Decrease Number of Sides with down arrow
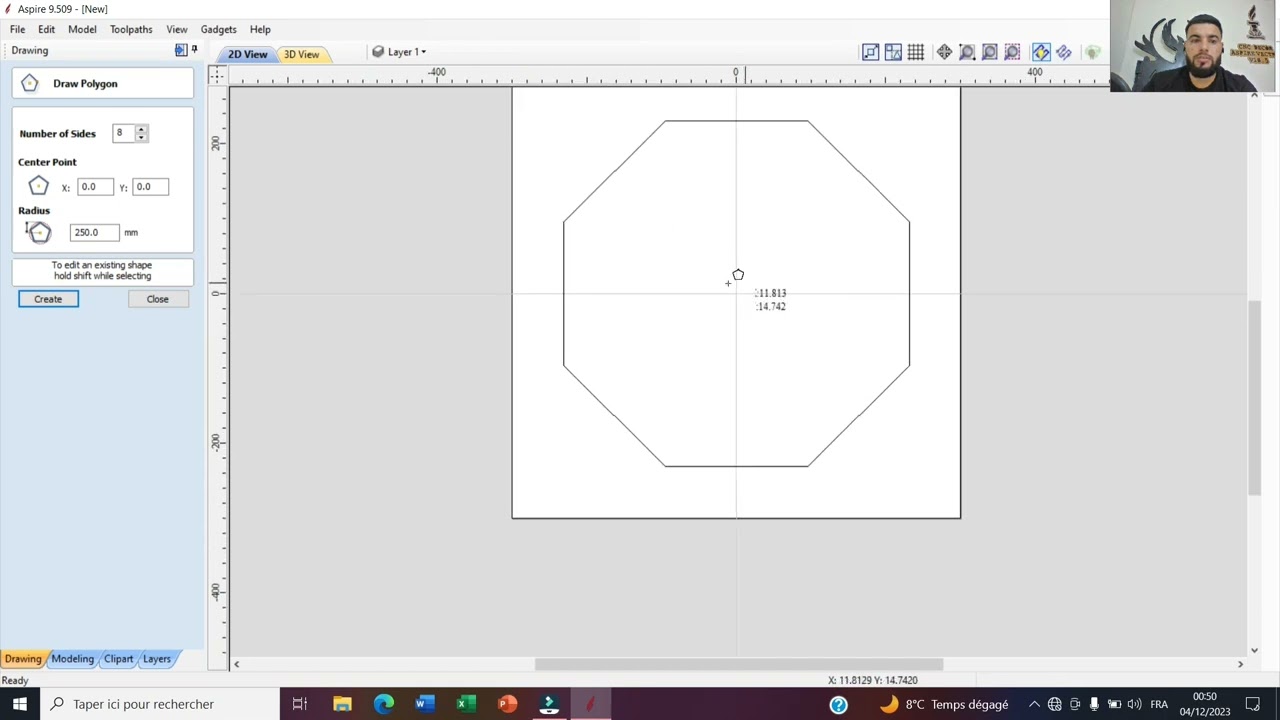This screenshot has height=720, width=1280. point(141,137)
